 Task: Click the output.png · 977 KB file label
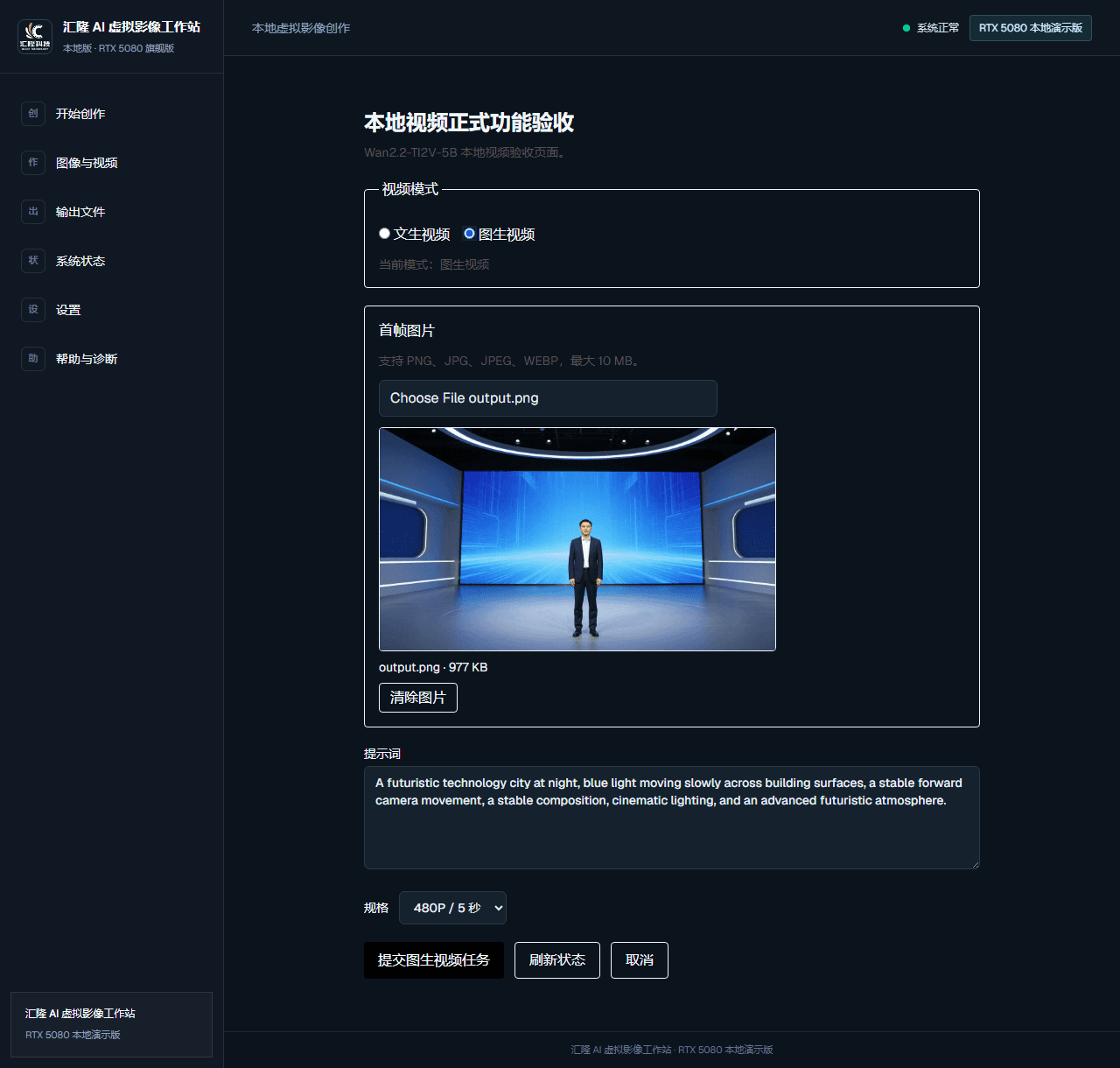pyautogui.click(x=433, y=667)
